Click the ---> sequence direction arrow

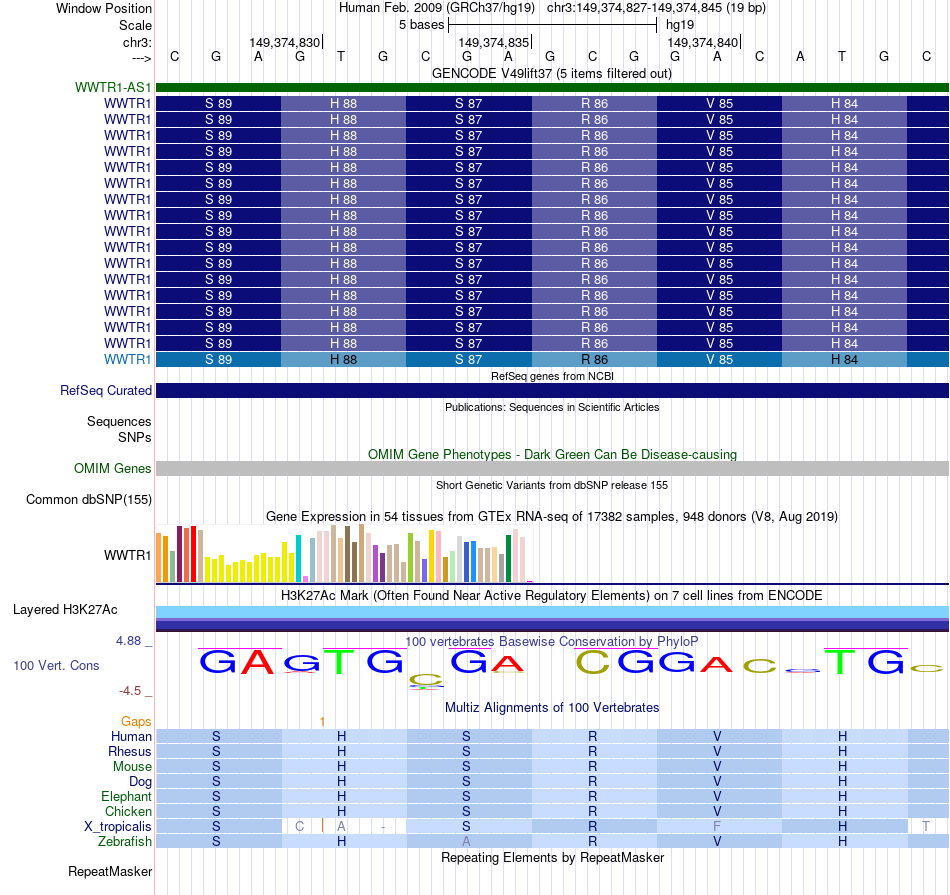(141, 58)
